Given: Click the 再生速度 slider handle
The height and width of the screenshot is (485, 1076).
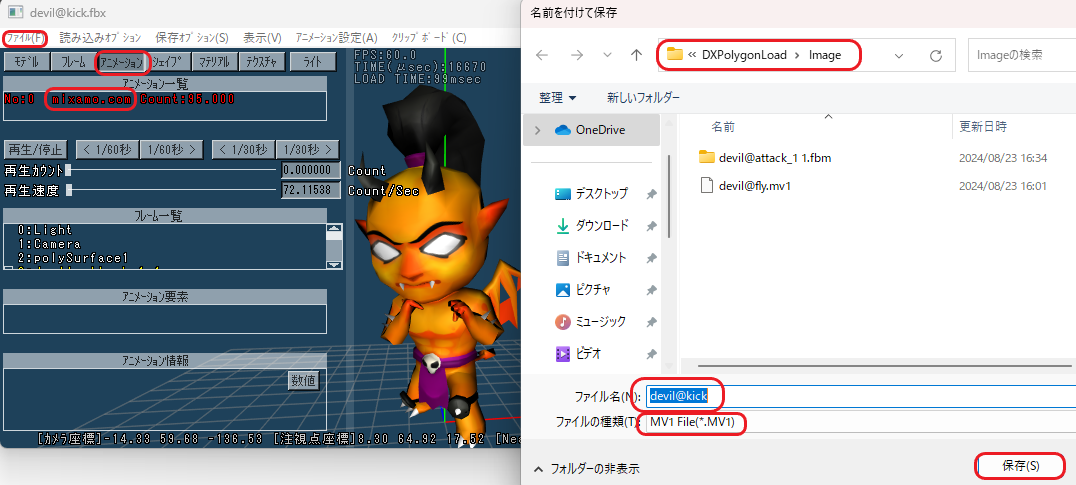Looking at the screenshot, I should pos(69,191).
